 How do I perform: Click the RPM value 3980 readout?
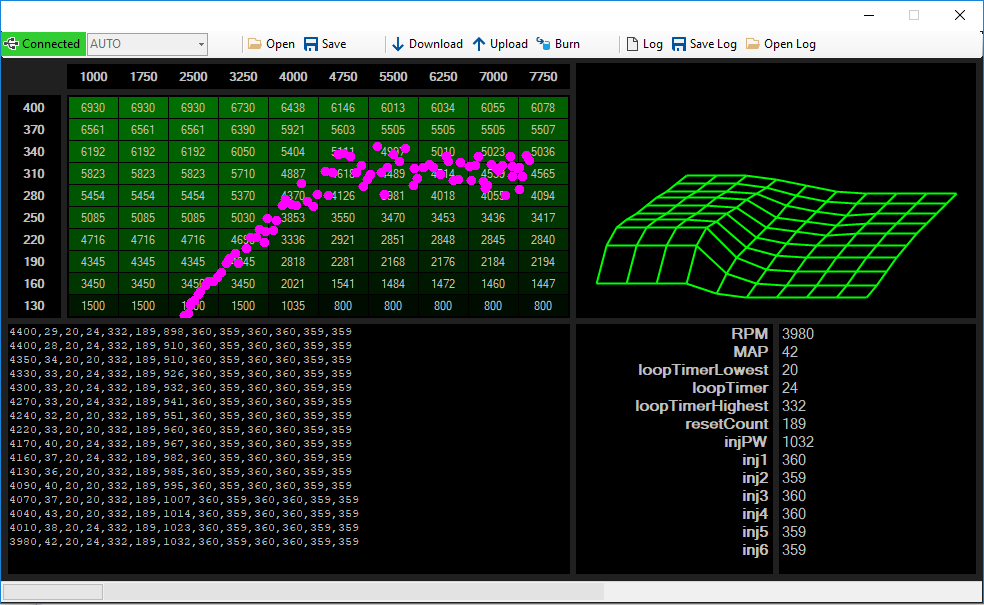coord(798,334)
